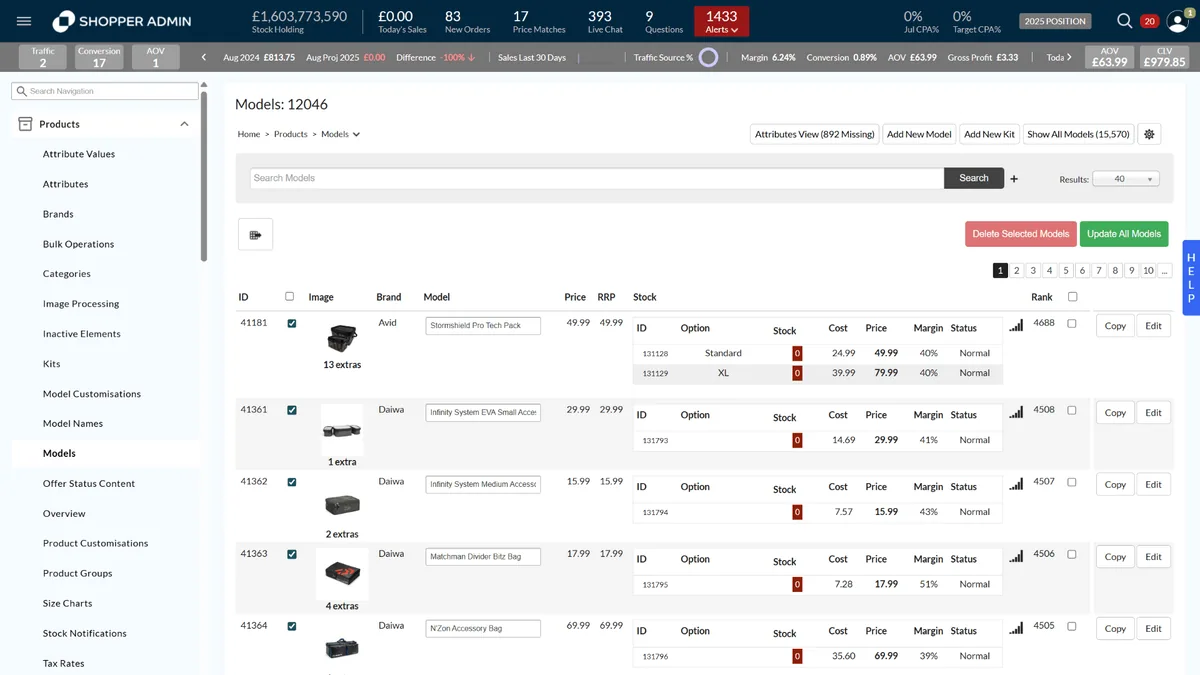Open the Brands sidebar item

58,214
